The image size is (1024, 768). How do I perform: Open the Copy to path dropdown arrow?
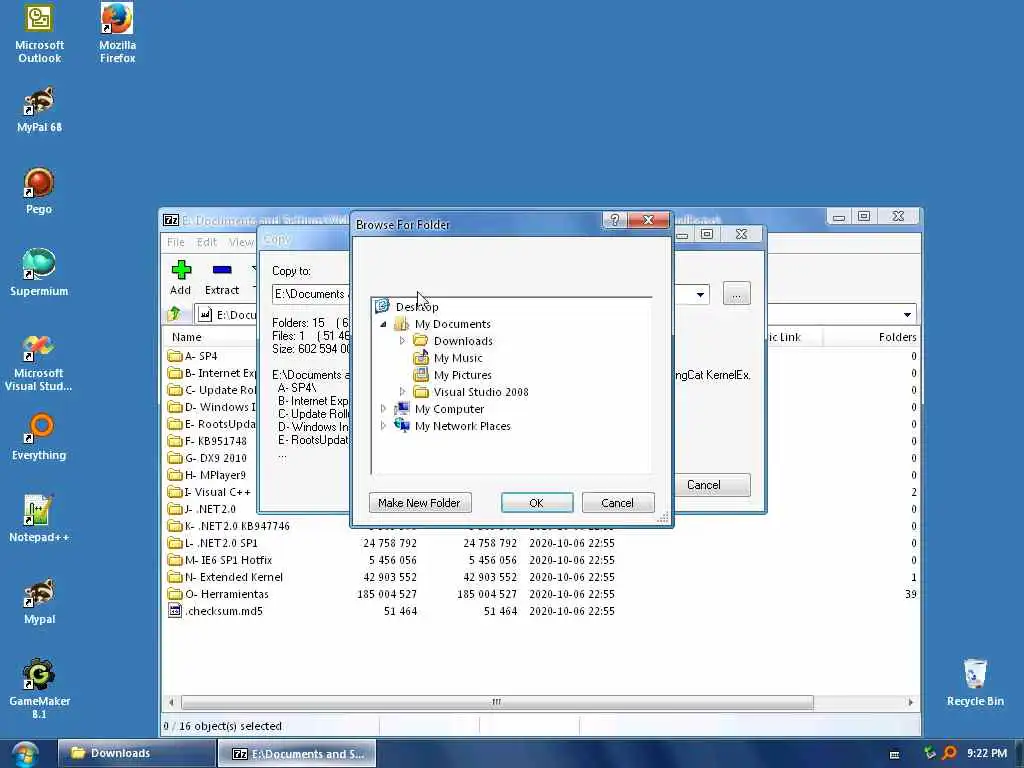pos(699,295)
